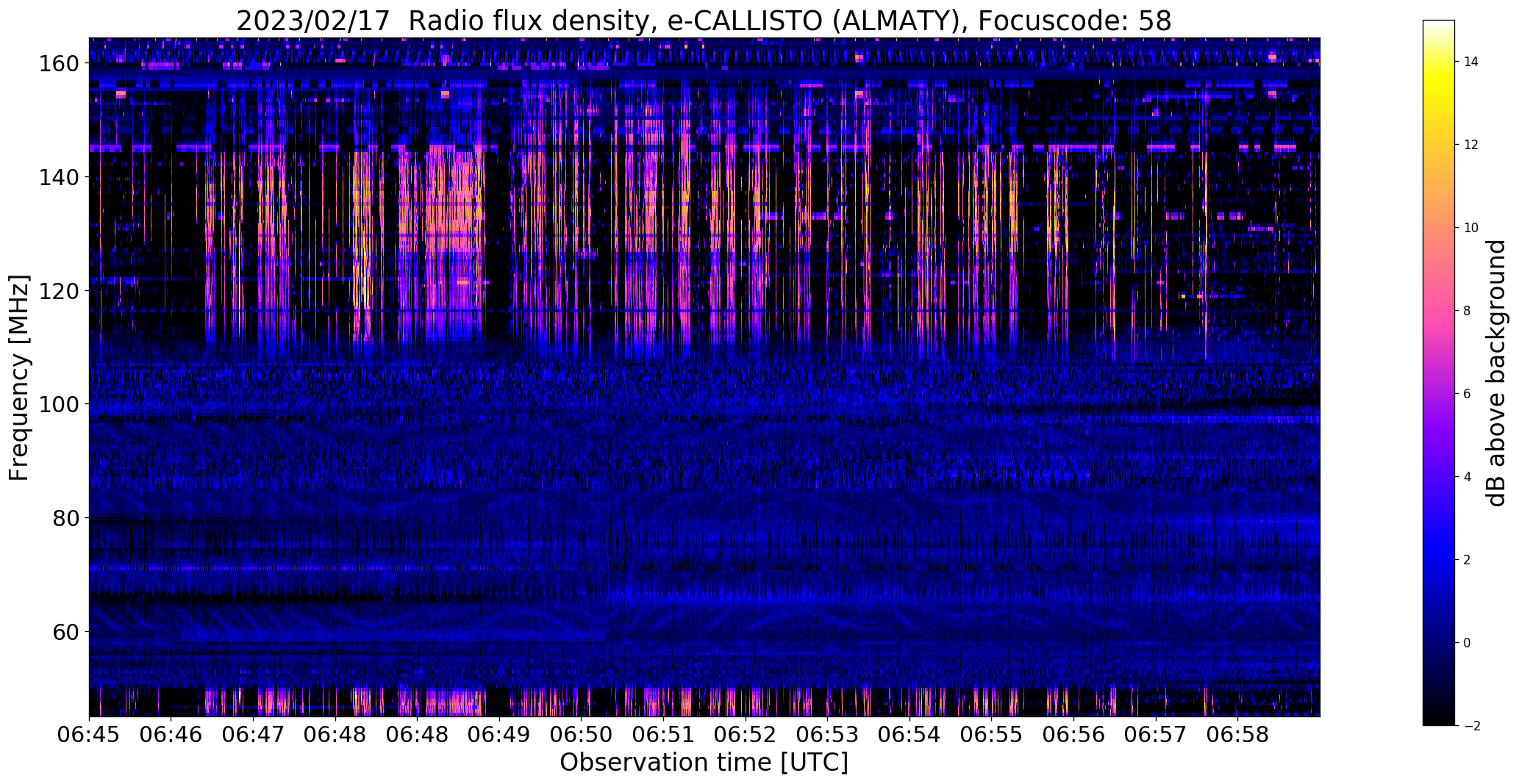Viewport: 1519px width, 784px height.
Task: Click the 60 frequency tick label
Action: [x=64, y=632]
